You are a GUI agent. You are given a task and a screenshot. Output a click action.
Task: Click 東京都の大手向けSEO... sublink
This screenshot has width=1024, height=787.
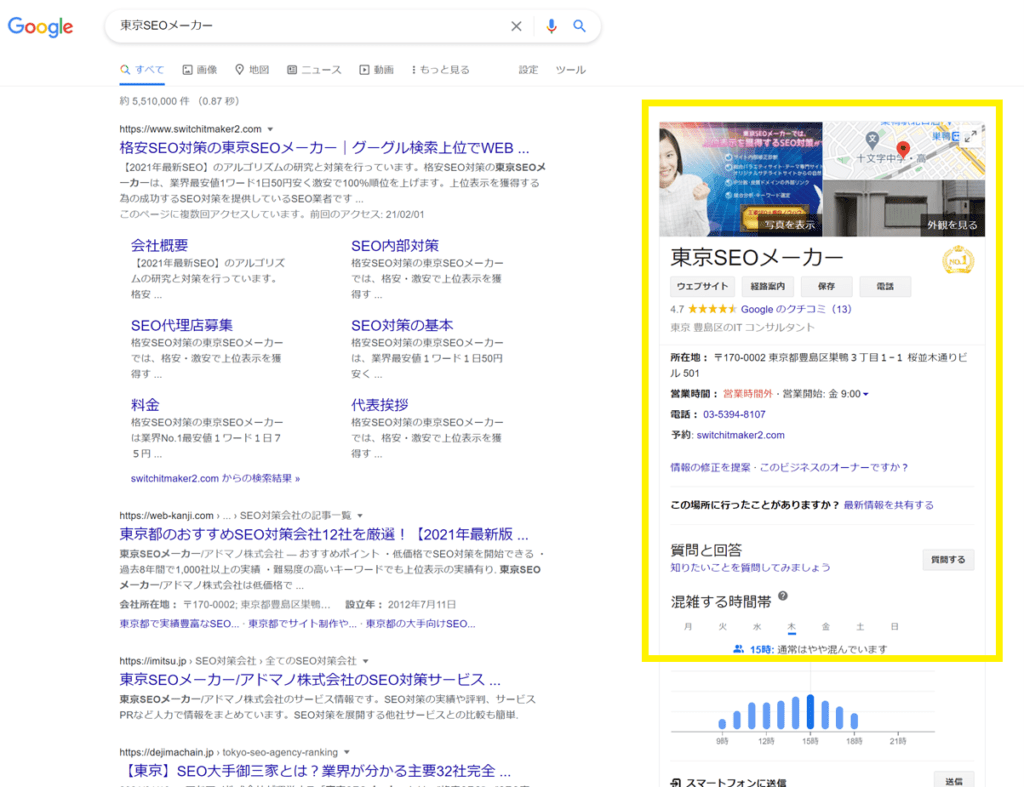pyautogui.click(x=421, y=624)
